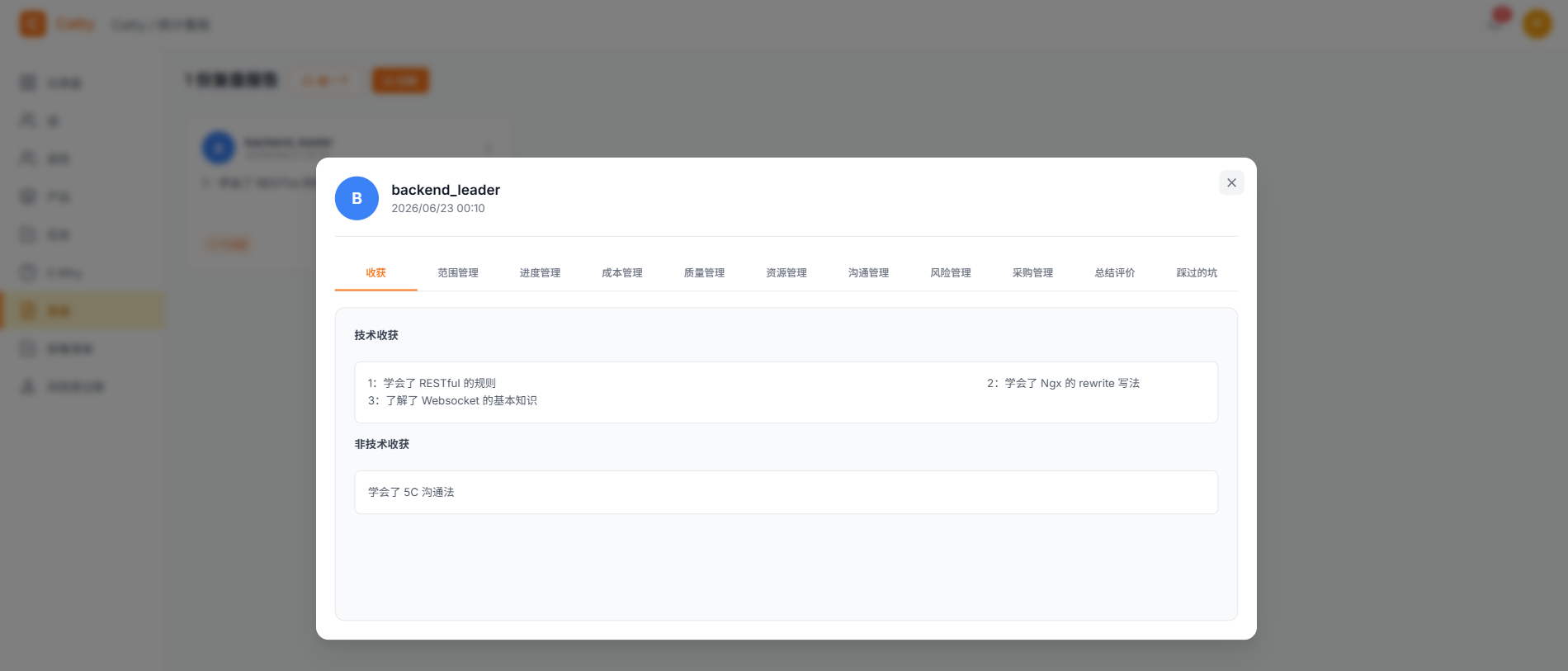Screen dimensions: 1568x671
Task: Select the 采购管理 tab
Action: click(x=1032, y=272)
